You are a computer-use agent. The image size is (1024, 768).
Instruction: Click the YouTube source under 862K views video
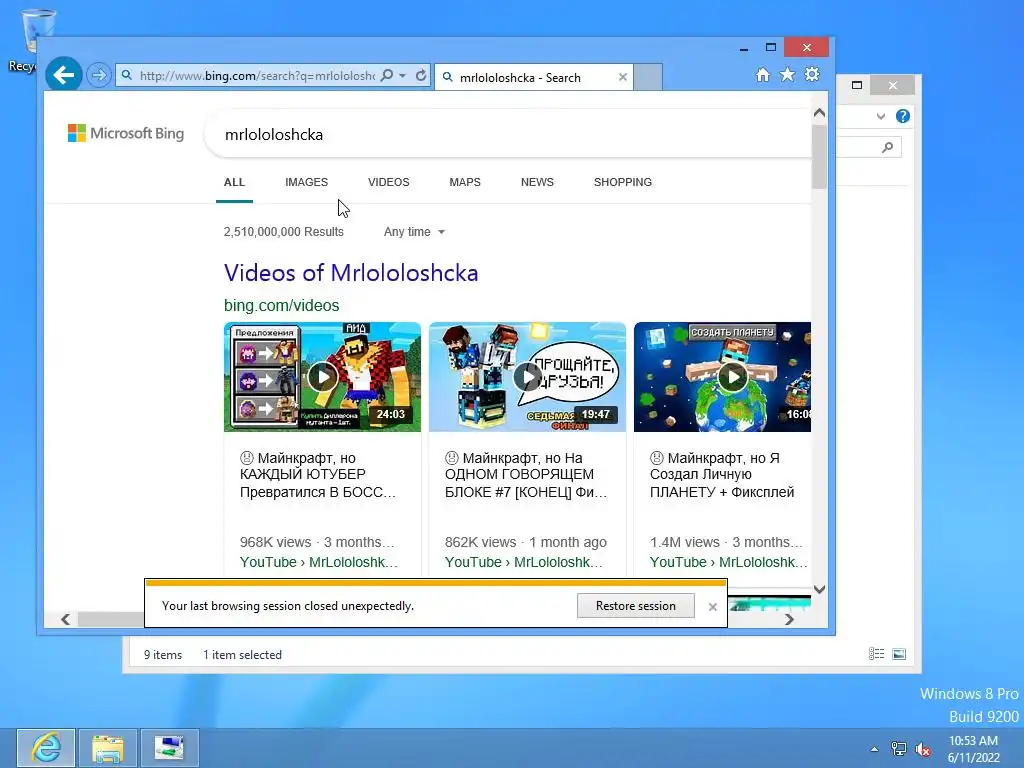click(x=524, y=562)
